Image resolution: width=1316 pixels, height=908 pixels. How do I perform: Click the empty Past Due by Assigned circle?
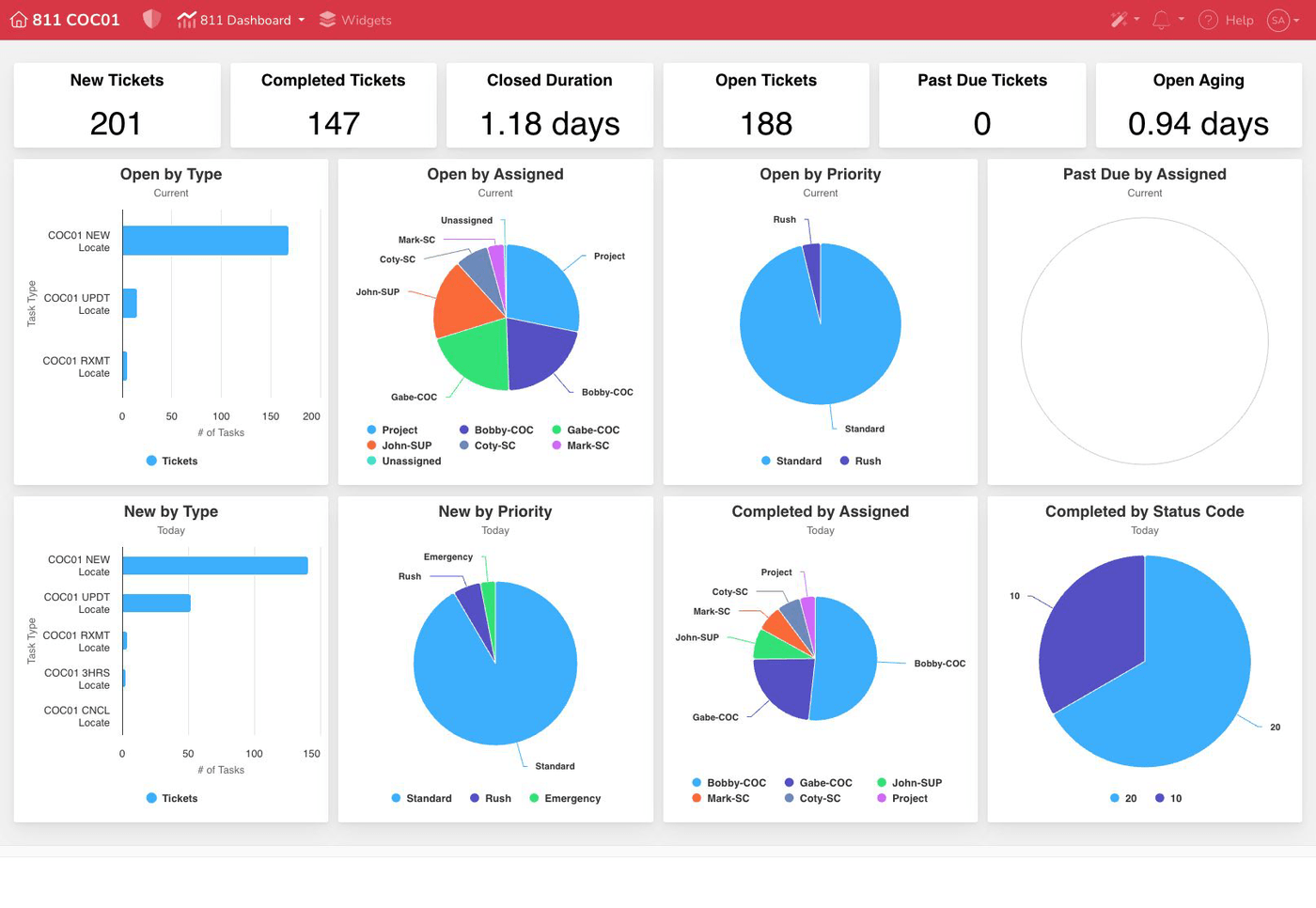point(1145,341)
